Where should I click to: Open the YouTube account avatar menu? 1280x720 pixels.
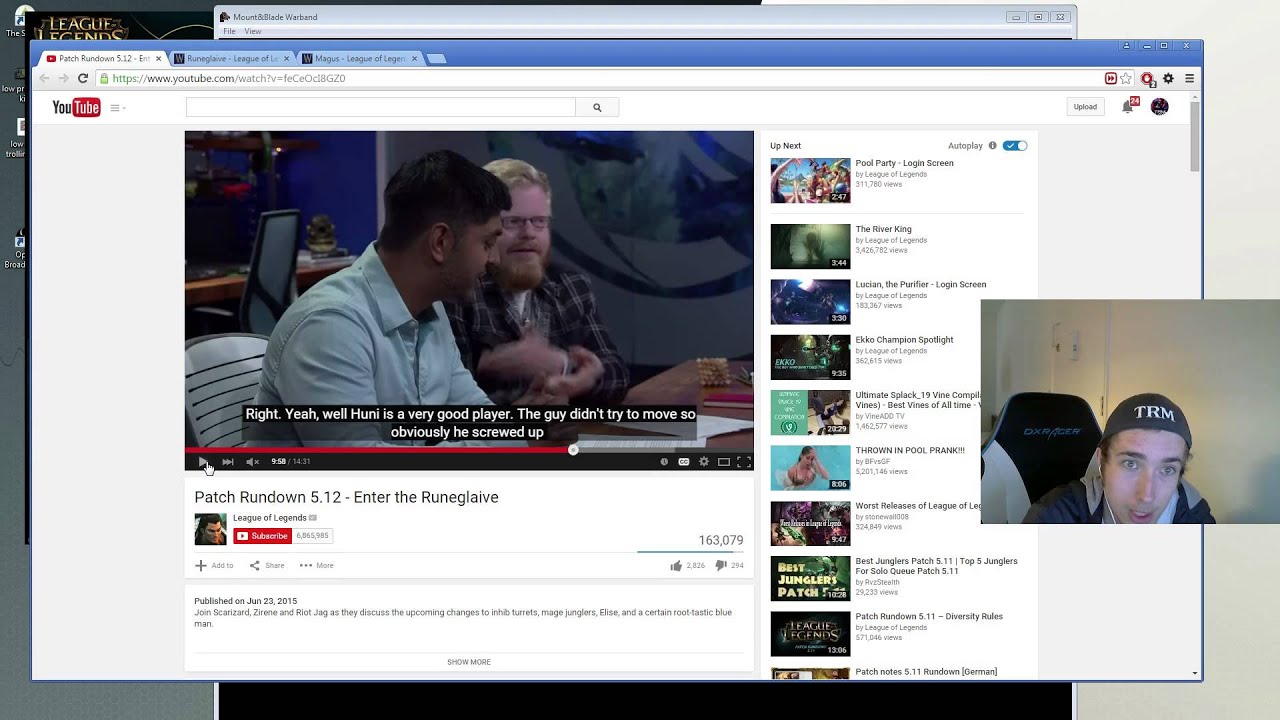click(1160, 107)
